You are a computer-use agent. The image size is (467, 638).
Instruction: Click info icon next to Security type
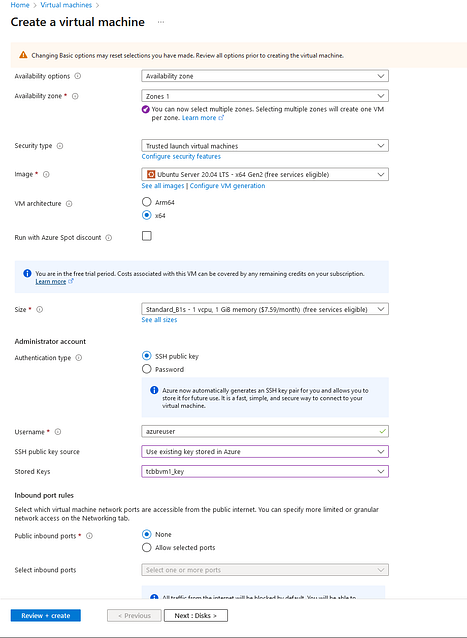click(x=60, y=146)
